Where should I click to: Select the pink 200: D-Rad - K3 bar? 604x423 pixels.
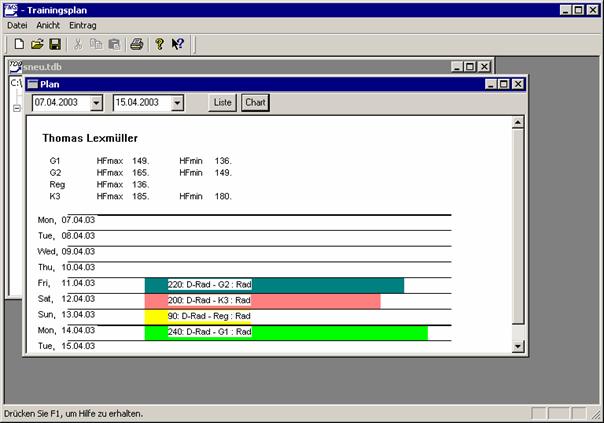(x=263, y=301)
